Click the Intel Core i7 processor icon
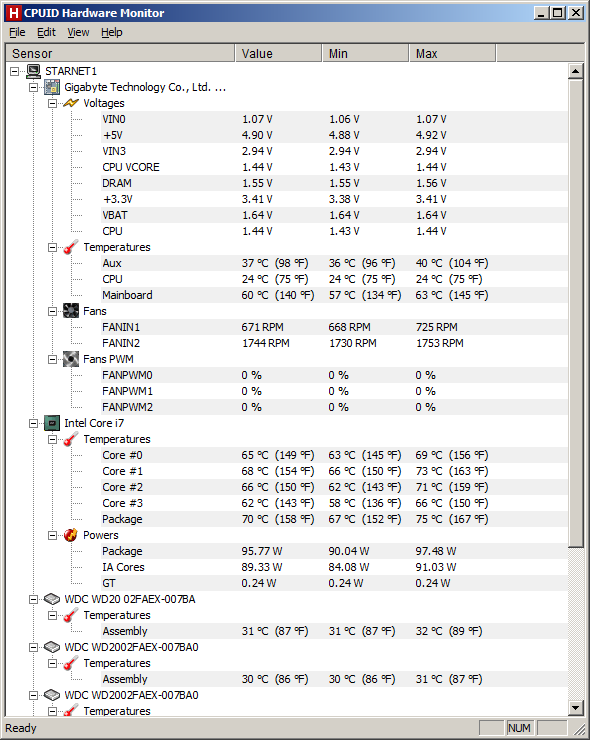 pos(52,423)
